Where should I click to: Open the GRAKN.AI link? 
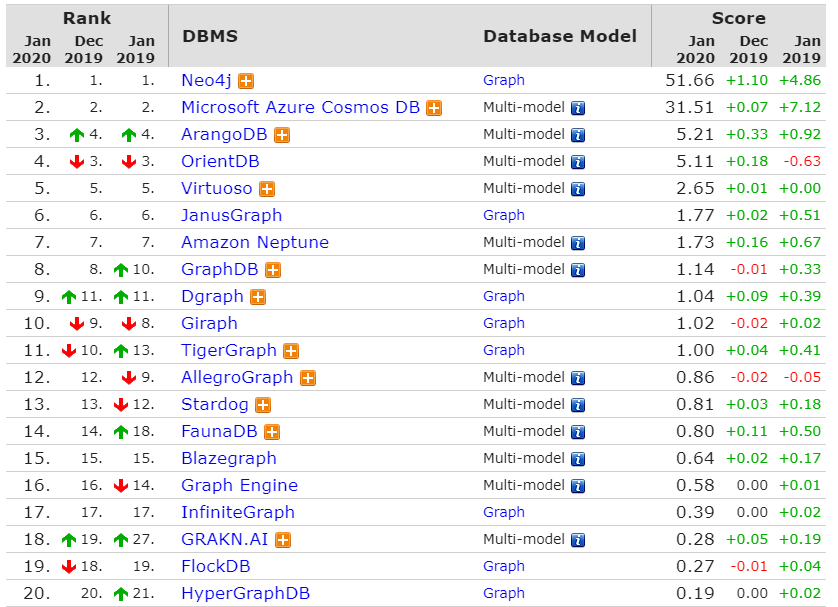(224, 539)
